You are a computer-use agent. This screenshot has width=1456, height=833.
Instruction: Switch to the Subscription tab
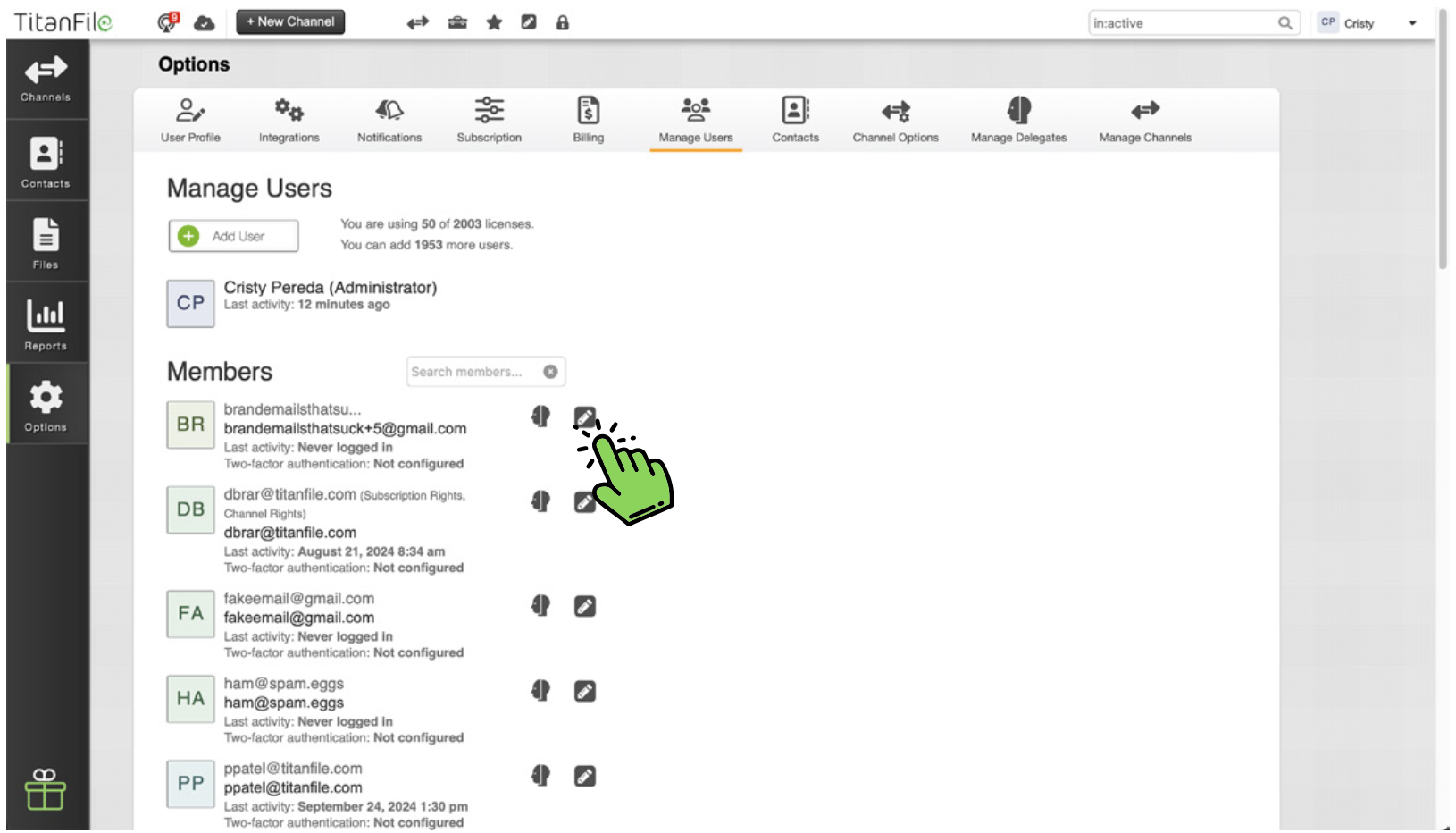tap(489, 120)
